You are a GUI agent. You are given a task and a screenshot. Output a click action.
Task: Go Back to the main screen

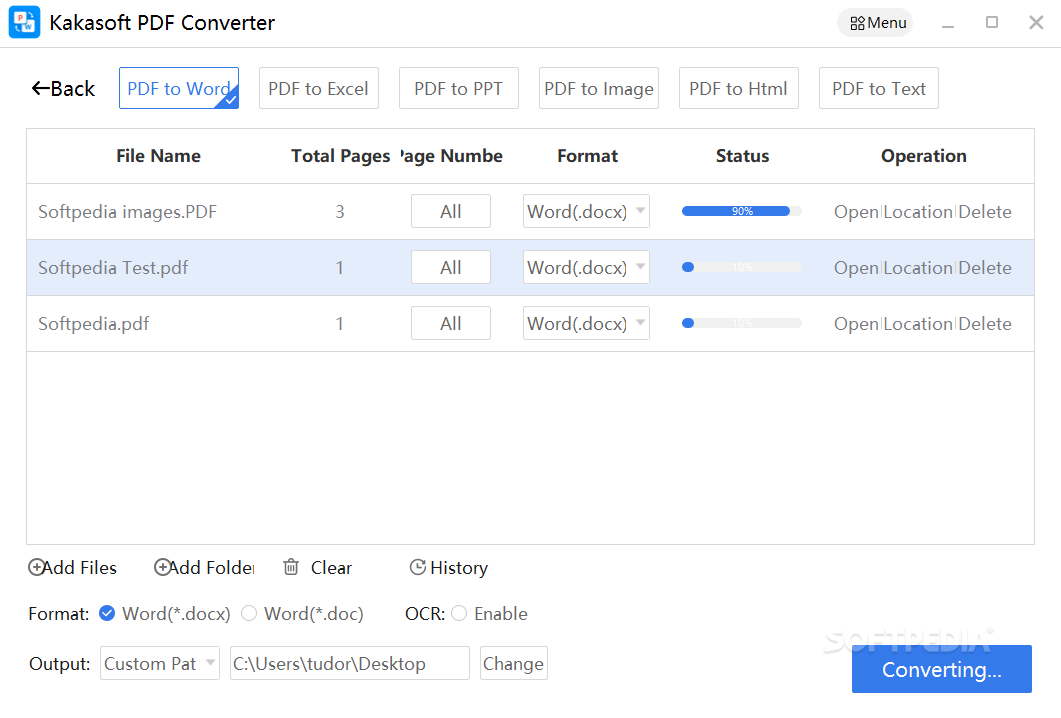pyautogui.click(x=63, y=89)
